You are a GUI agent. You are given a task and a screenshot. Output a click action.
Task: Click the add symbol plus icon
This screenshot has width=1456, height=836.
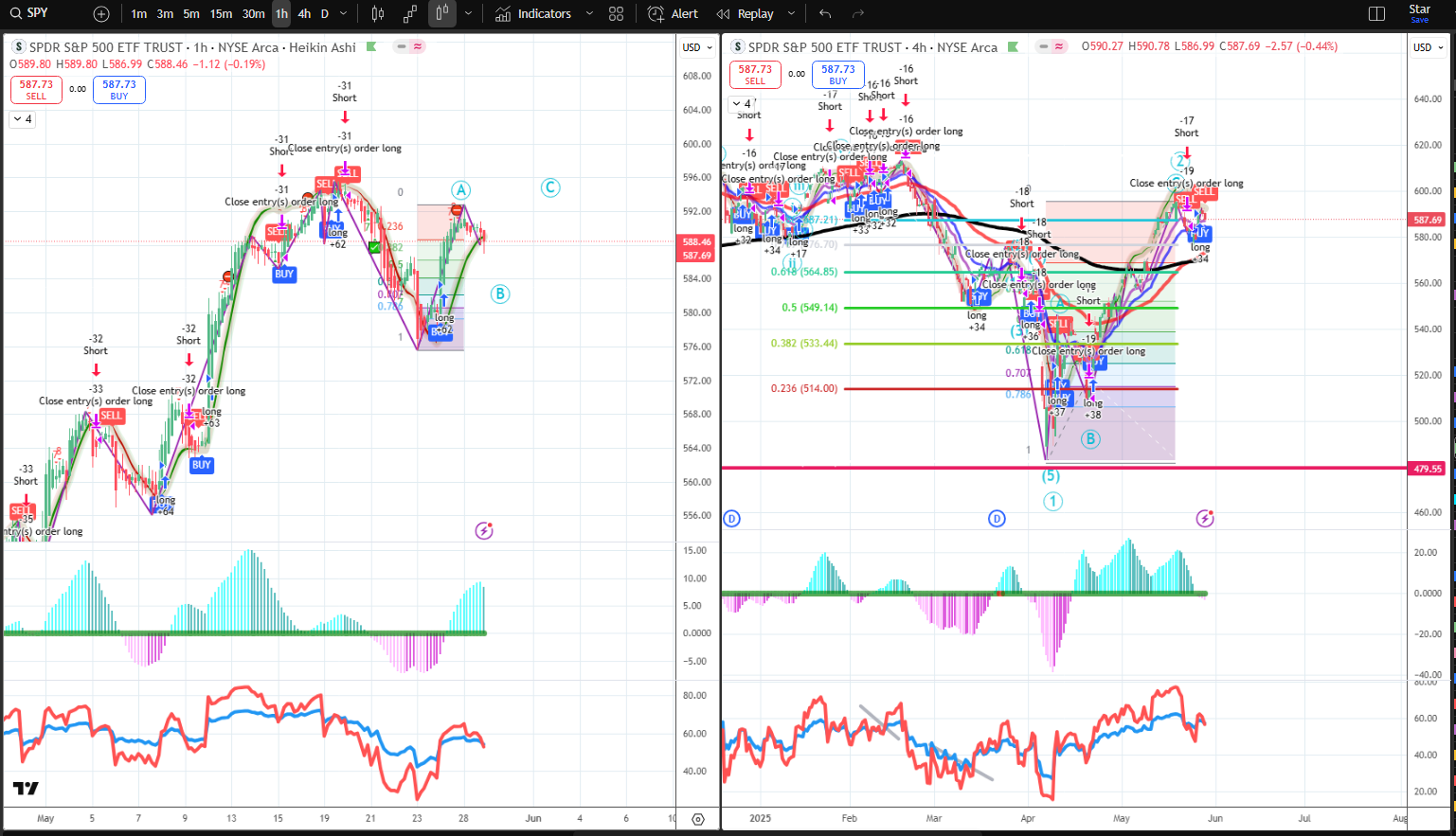click(x=101, y=14)
